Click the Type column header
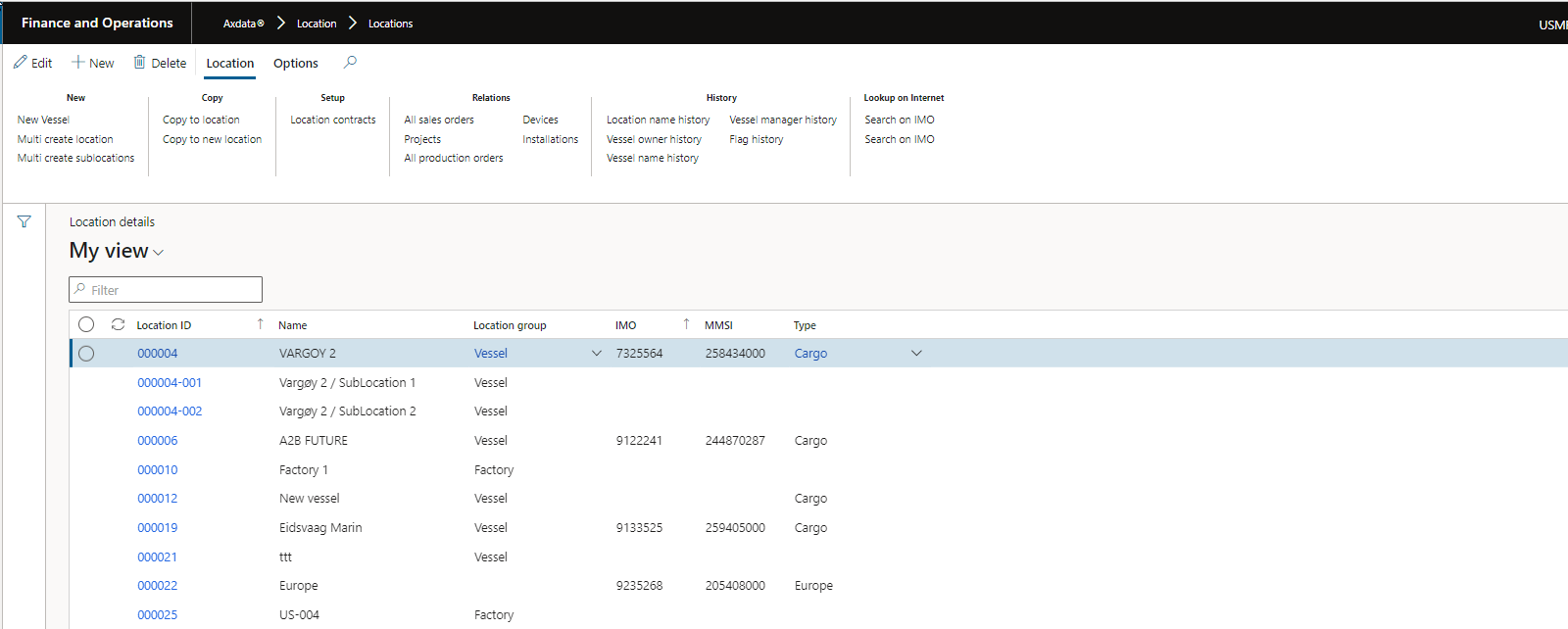Image resolution: width=1568 pixels, height=629 pixels. (805, 325)
